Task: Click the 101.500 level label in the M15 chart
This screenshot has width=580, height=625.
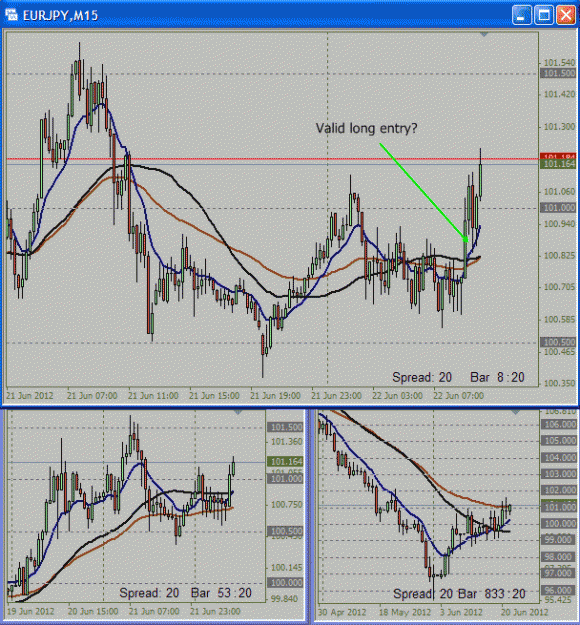Action: pyautogui.click(x=558, y=74)
